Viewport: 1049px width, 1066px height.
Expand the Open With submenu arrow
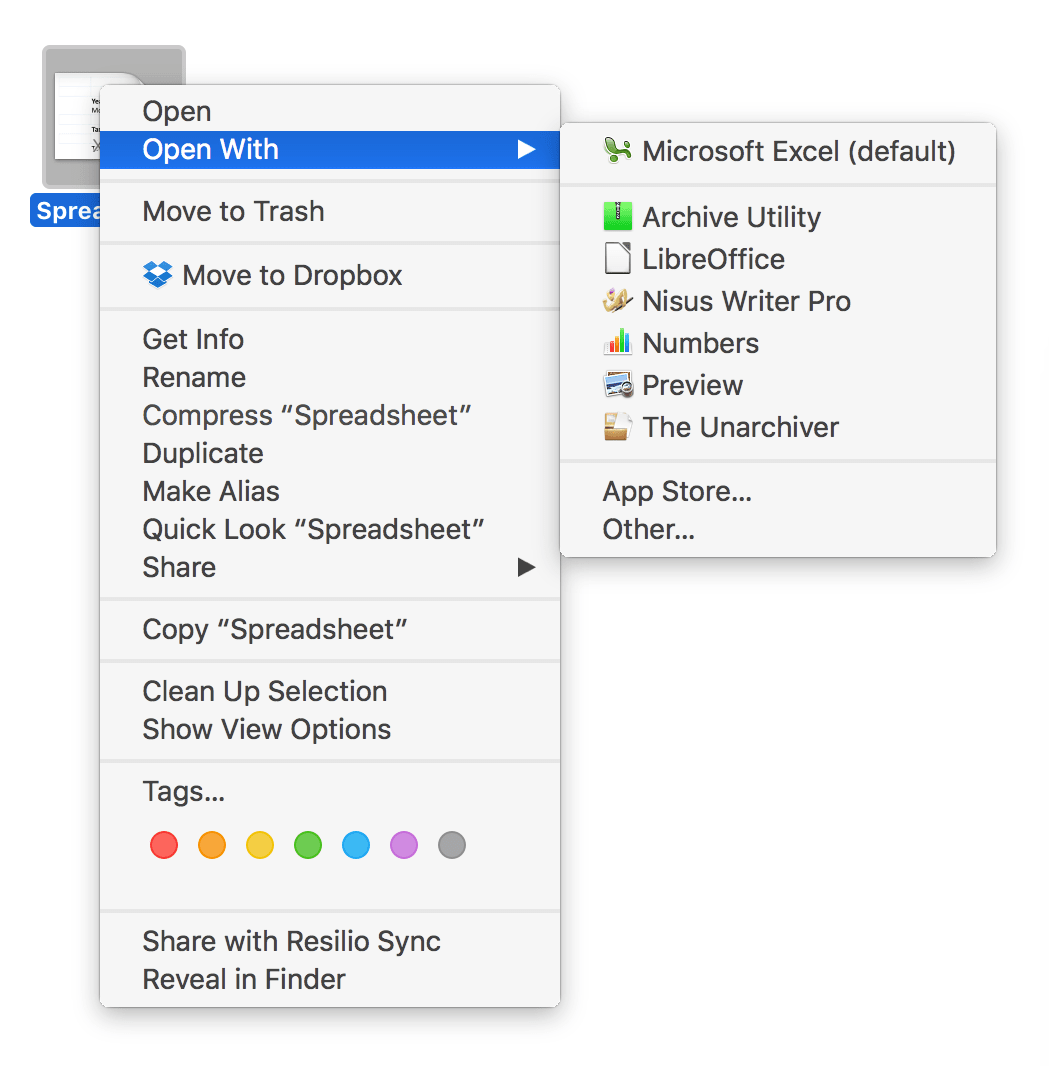(x=526, y=150)
